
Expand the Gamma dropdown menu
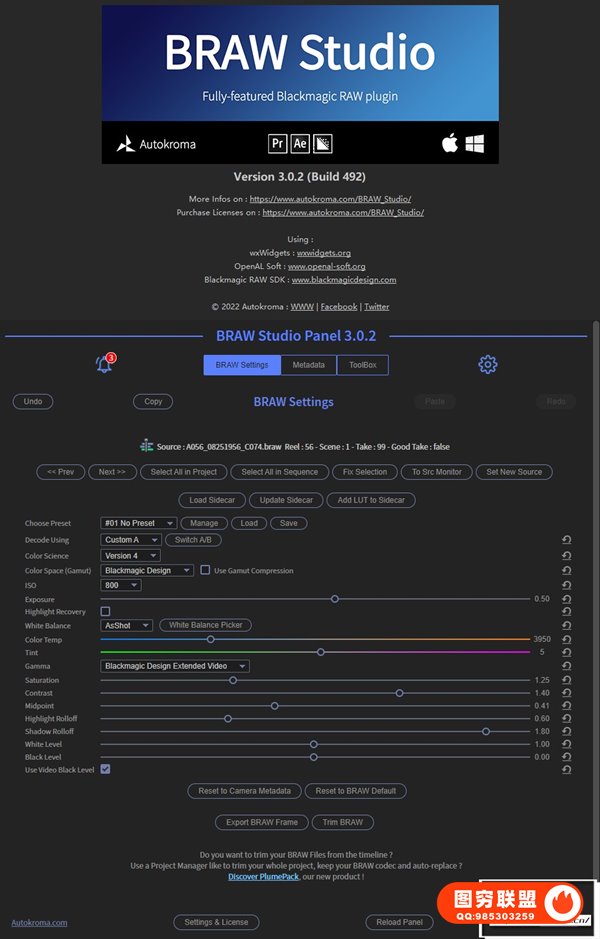pos(175,666)
